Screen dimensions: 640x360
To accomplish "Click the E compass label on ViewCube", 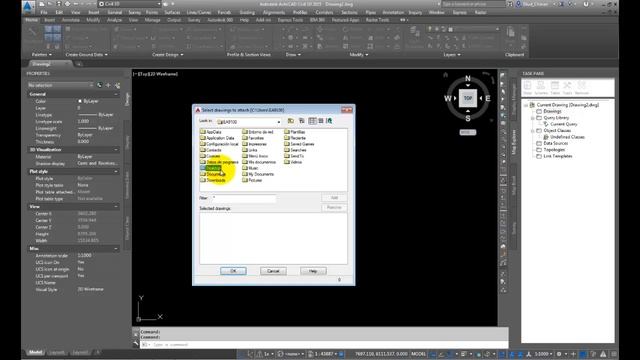I will click(487, 98).
